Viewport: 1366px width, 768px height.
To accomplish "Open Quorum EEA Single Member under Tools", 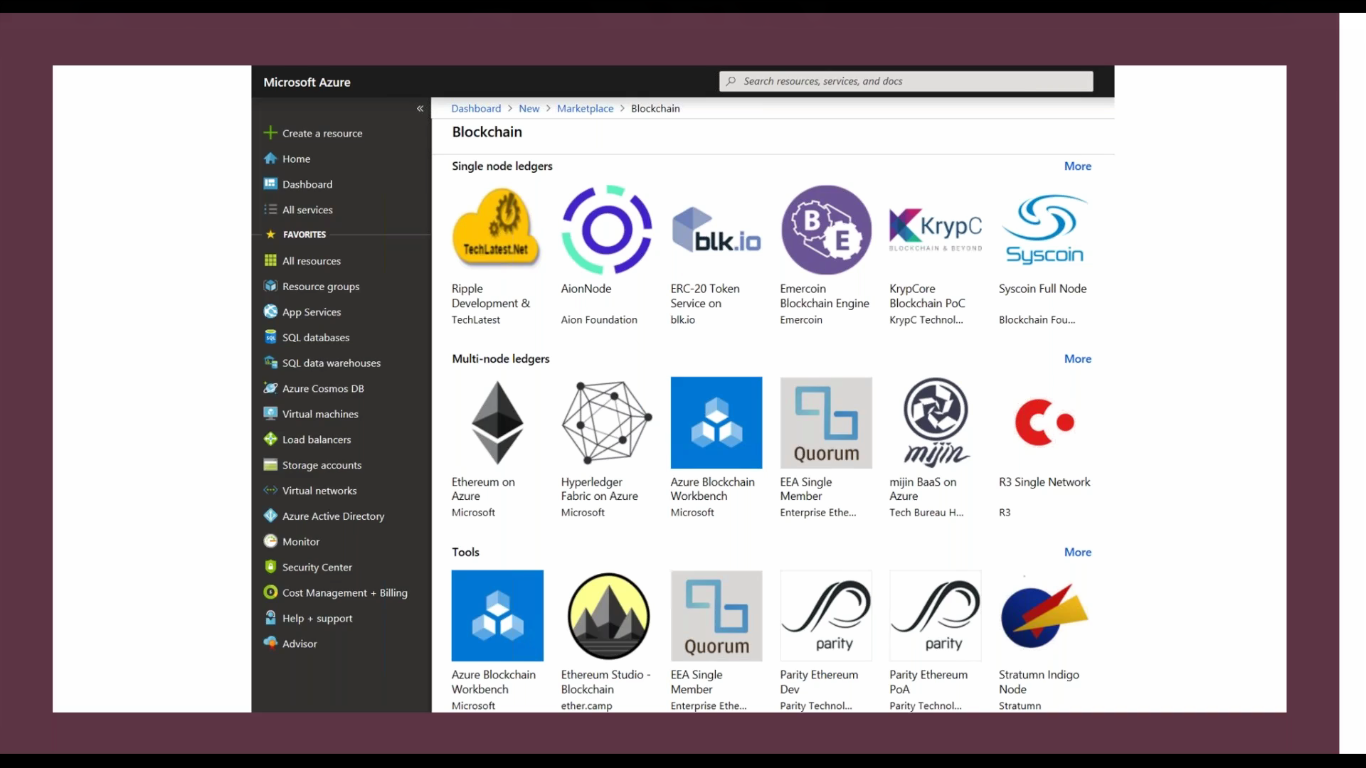I will (x=716, y=615).
